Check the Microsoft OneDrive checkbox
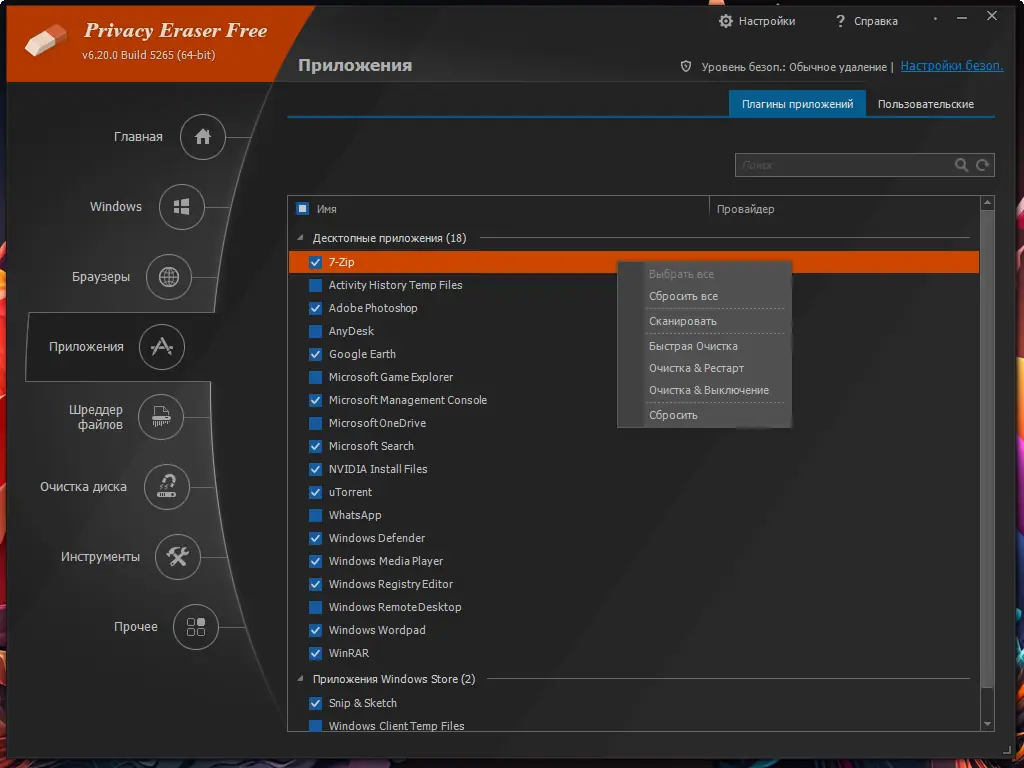This screenshot has width=1024, height=768. pos(315,423)
